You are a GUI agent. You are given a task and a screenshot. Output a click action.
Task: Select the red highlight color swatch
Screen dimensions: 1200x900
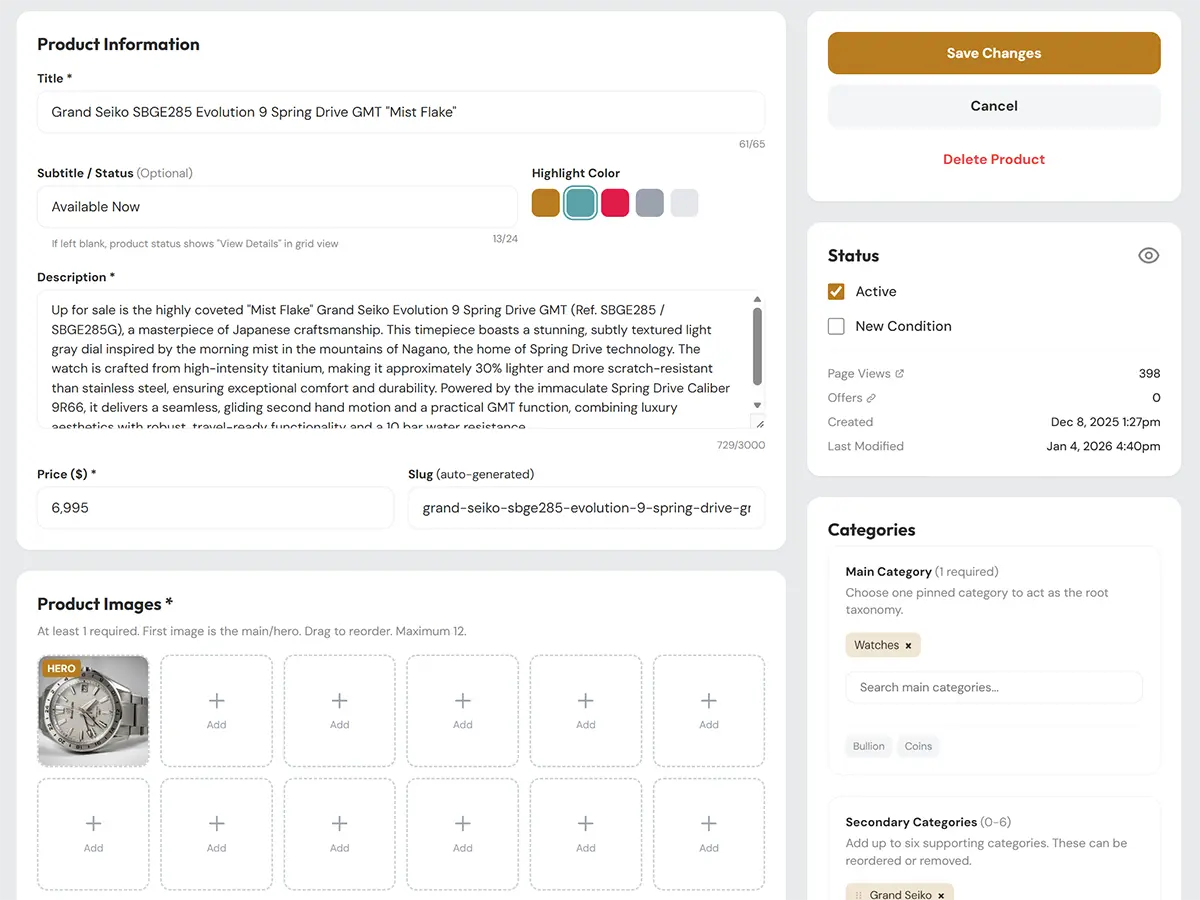point(615,202)
